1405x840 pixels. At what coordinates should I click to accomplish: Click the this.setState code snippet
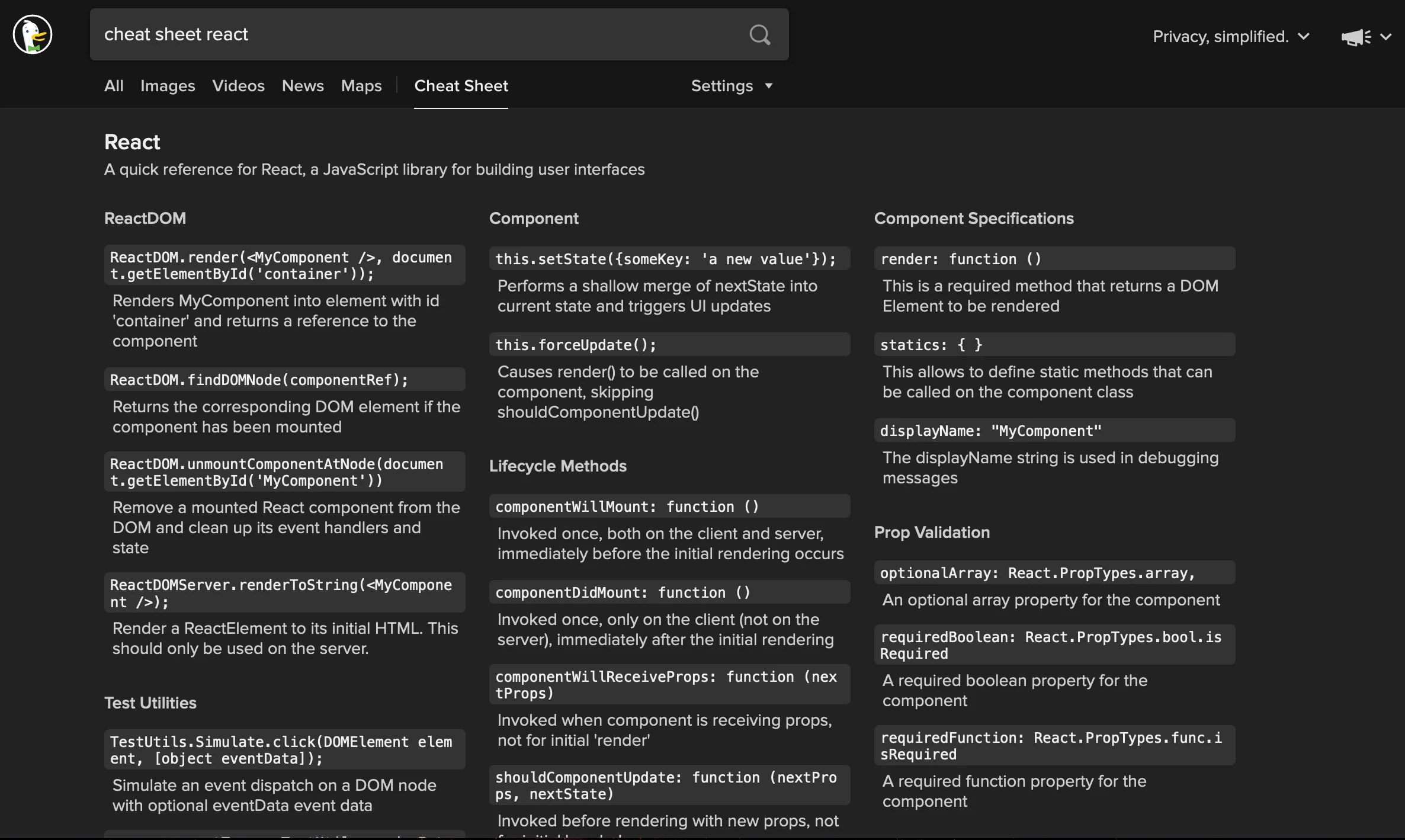(669, 259)
